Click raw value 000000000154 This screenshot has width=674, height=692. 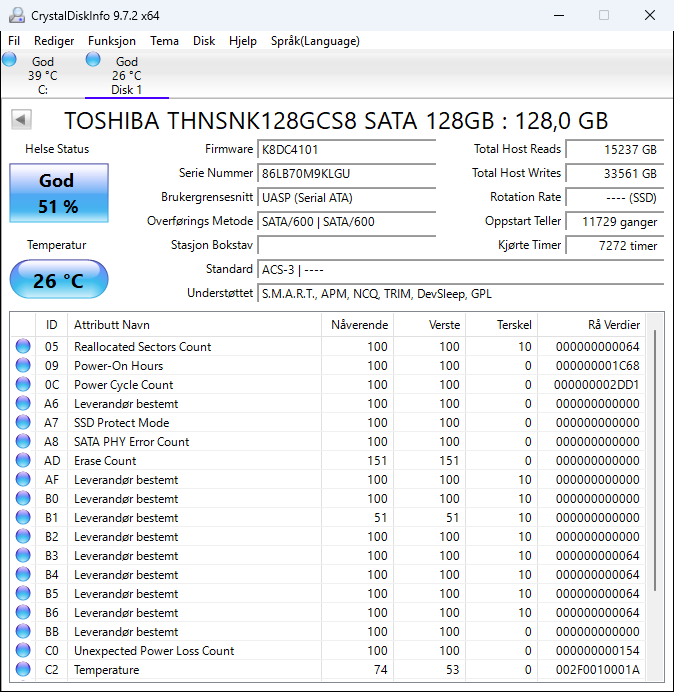597,650
